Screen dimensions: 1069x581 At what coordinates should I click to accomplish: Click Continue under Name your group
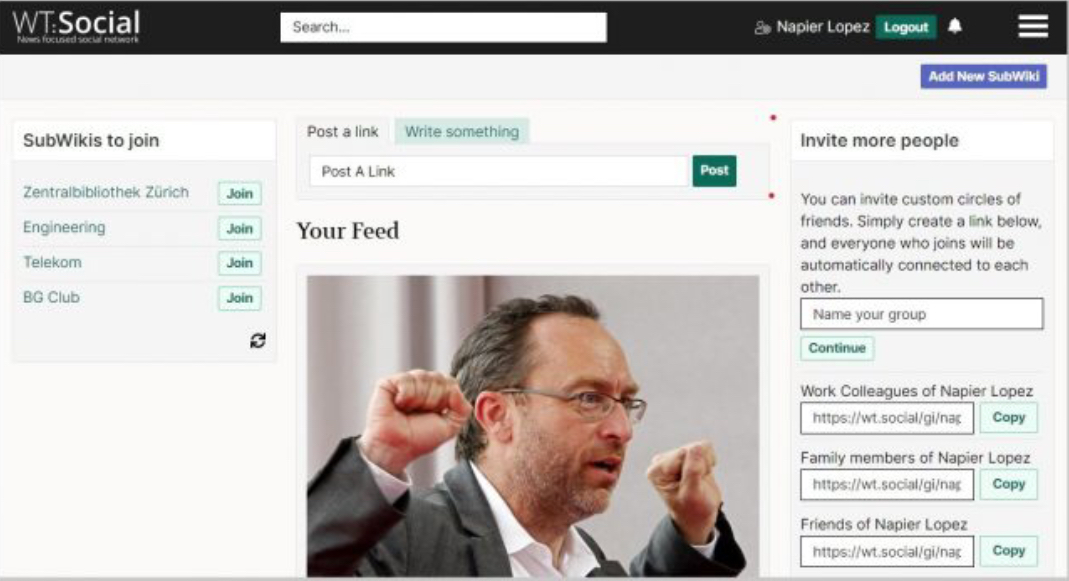click(x=837, y=348)
